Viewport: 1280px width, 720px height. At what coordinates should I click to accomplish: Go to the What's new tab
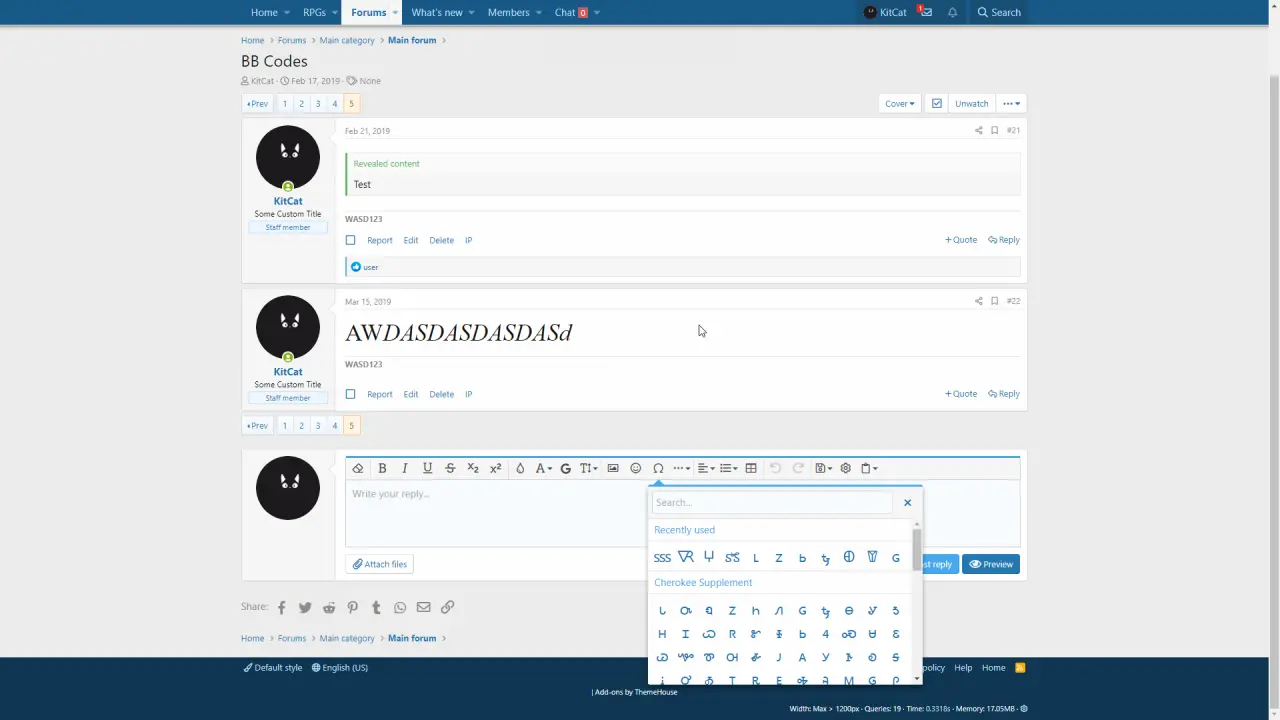click(x=436, y=12)
